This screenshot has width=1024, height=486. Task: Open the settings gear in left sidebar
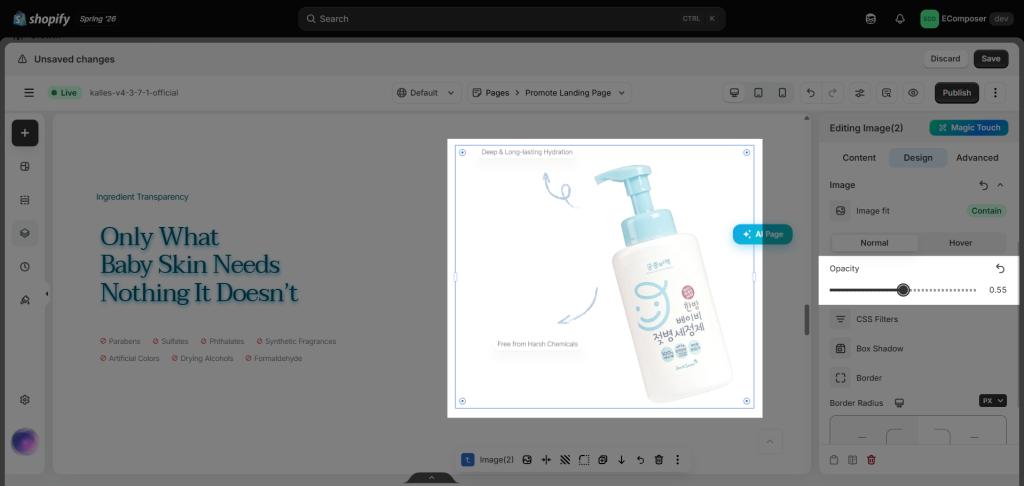[x=25, y=400]
